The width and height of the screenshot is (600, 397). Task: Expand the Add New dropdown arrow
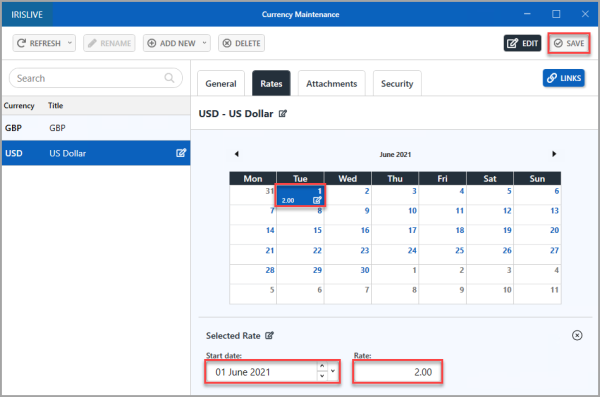pos(205,43)
